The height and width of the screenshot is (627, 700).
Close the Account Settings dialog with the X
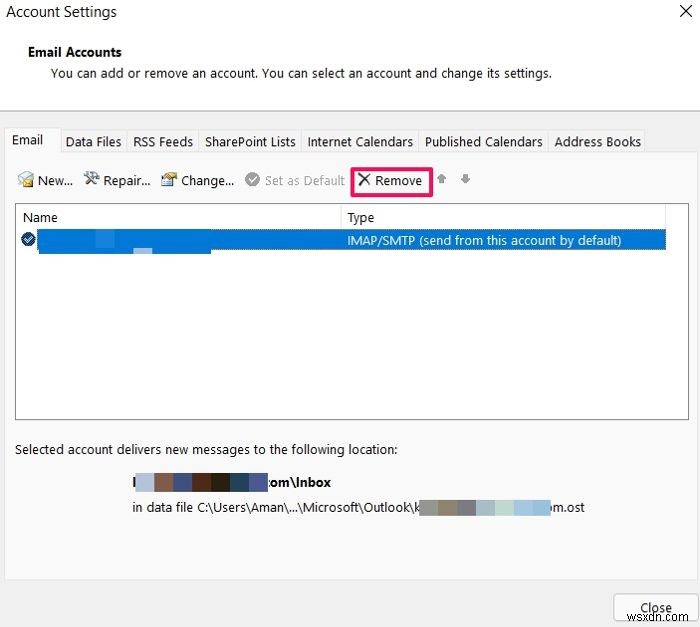(x=686, y=11)
